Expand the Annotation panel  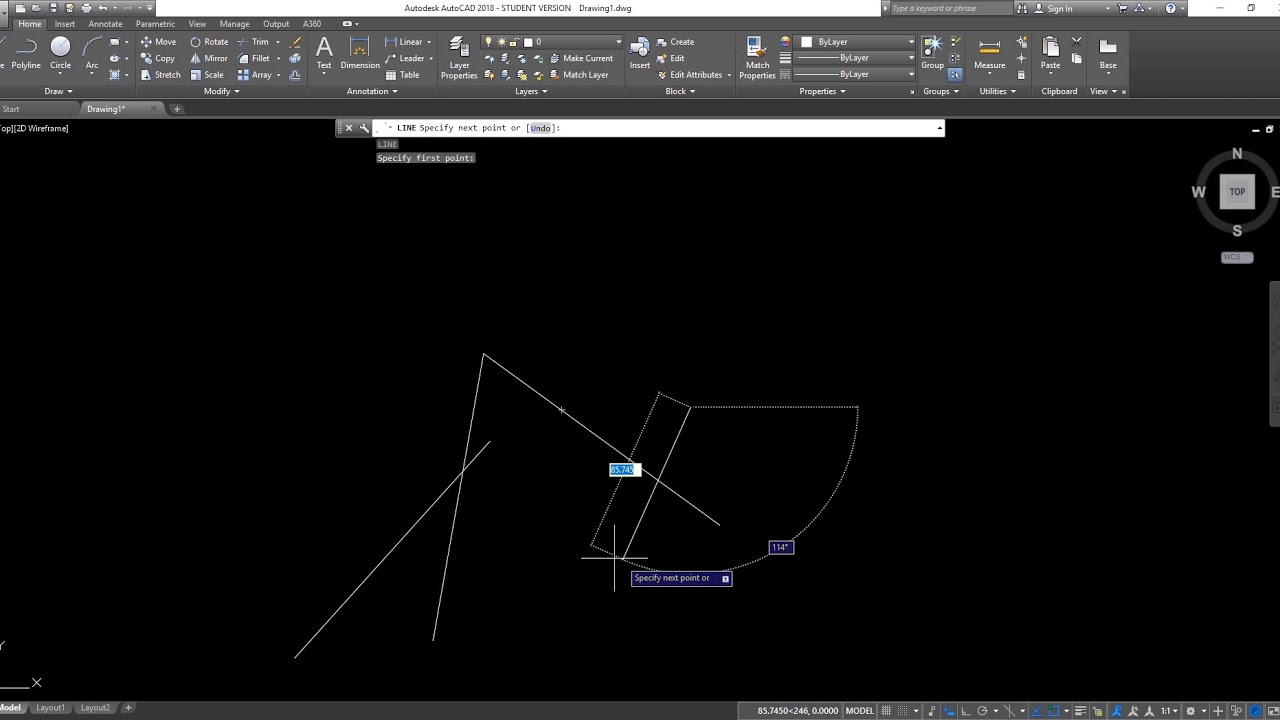click(x=372, y=91)
